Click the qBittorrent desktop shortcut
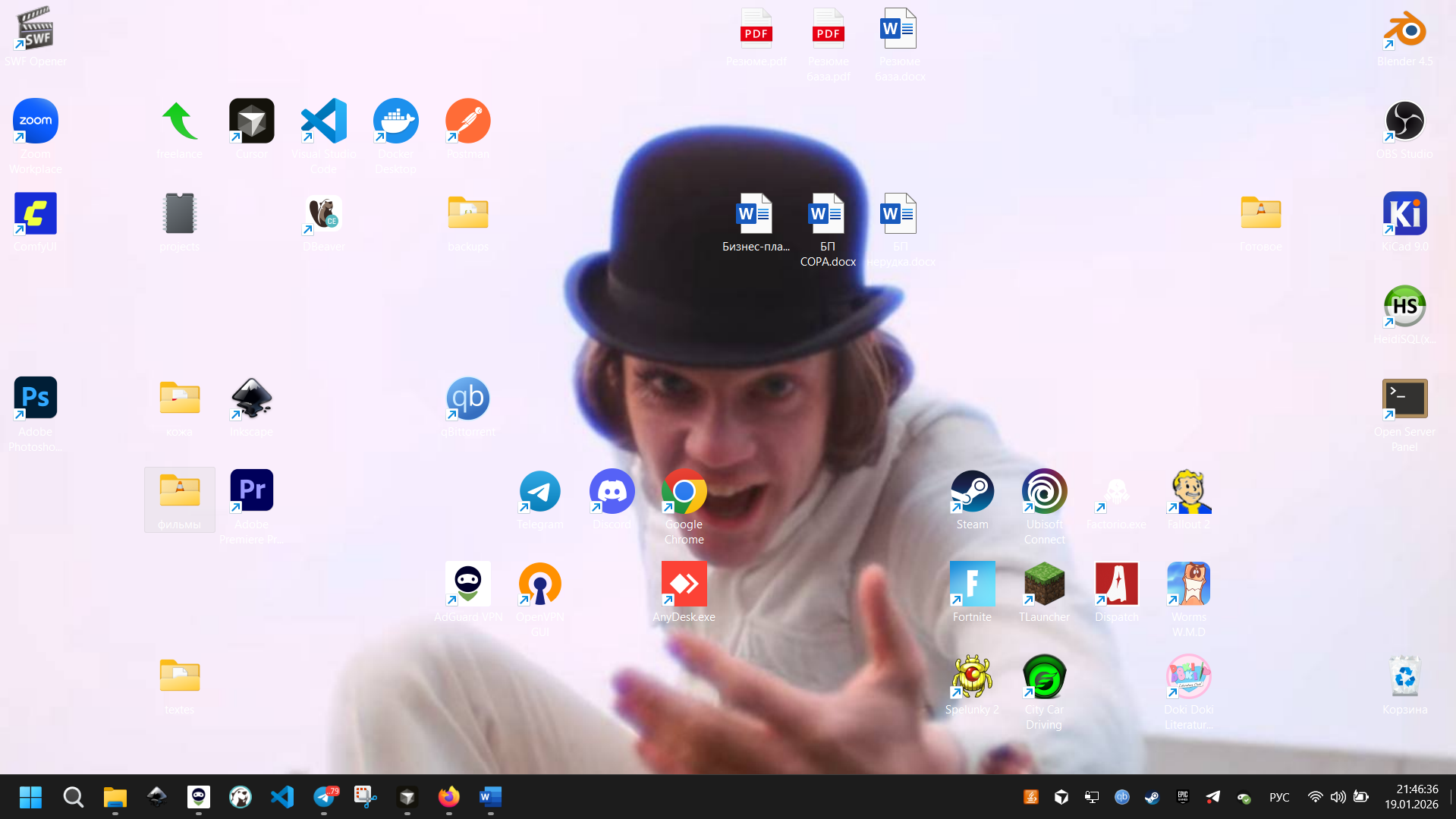This screenshot has height=819, width=1456. click(467, 399)
